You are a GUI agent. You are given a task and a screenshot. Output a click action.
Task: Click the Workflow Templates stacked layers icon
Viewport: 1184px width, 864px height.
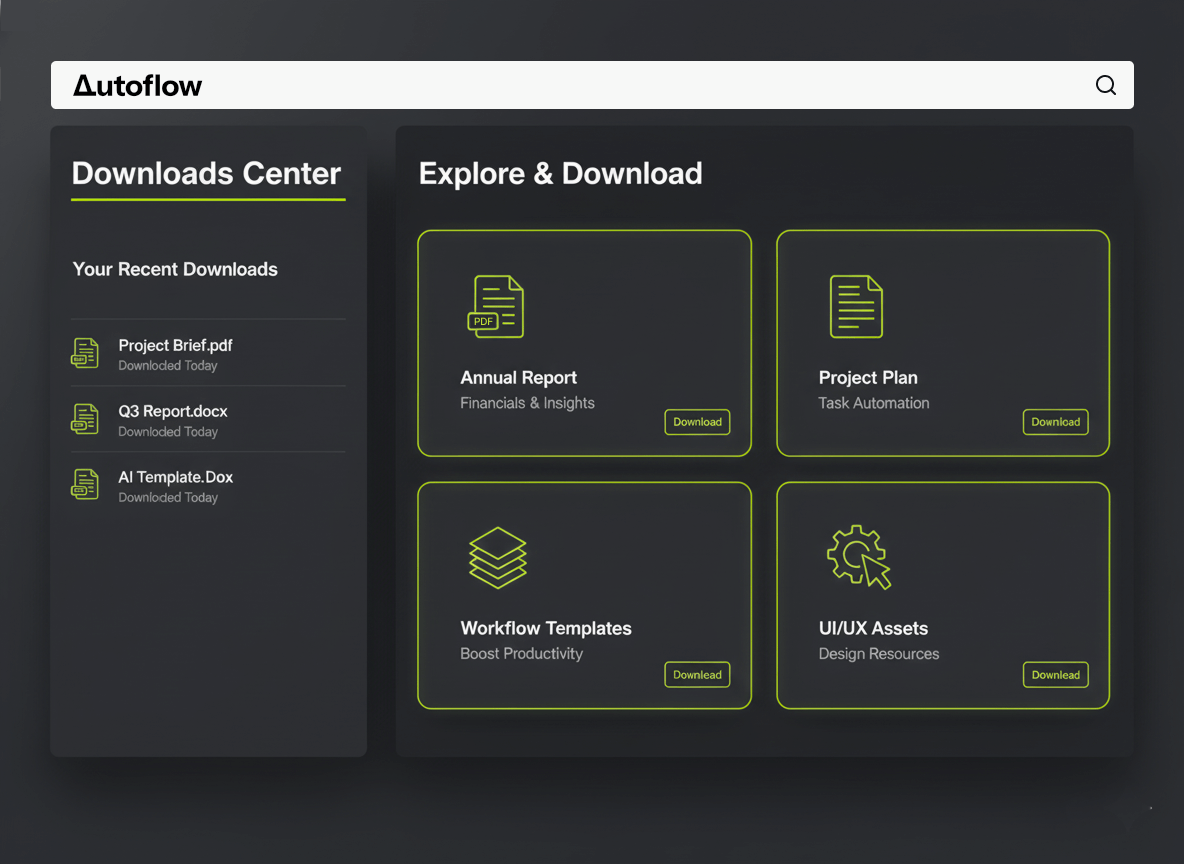tap(497, 557)
